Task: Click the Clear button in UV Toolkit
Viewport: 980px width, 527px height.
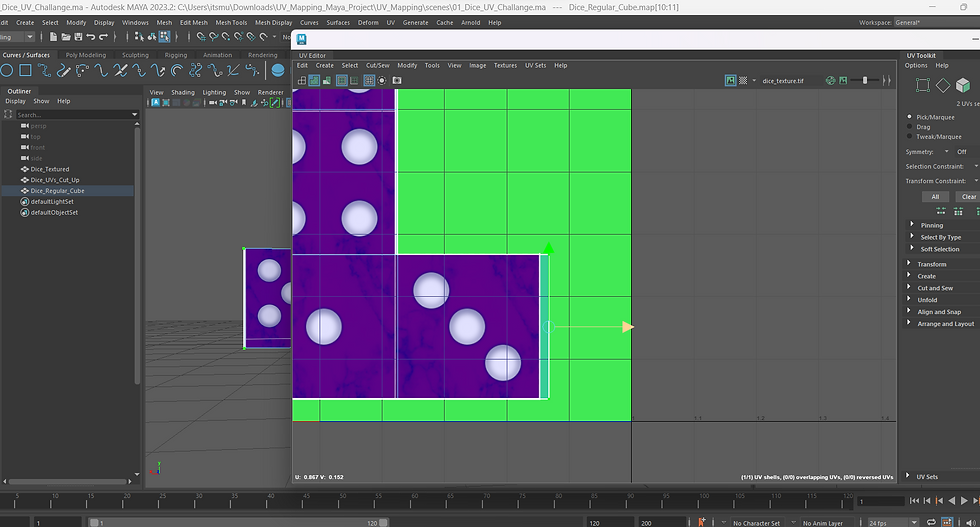Action: click(x=969, y=196)
